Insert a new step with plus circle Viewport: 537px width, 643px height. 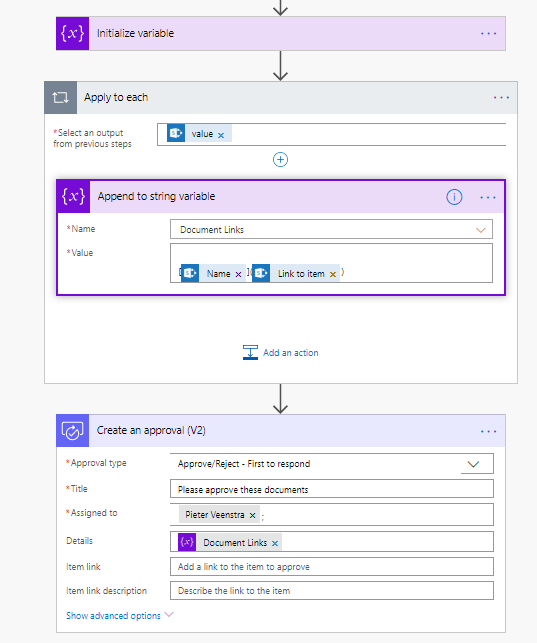[280, 160]
